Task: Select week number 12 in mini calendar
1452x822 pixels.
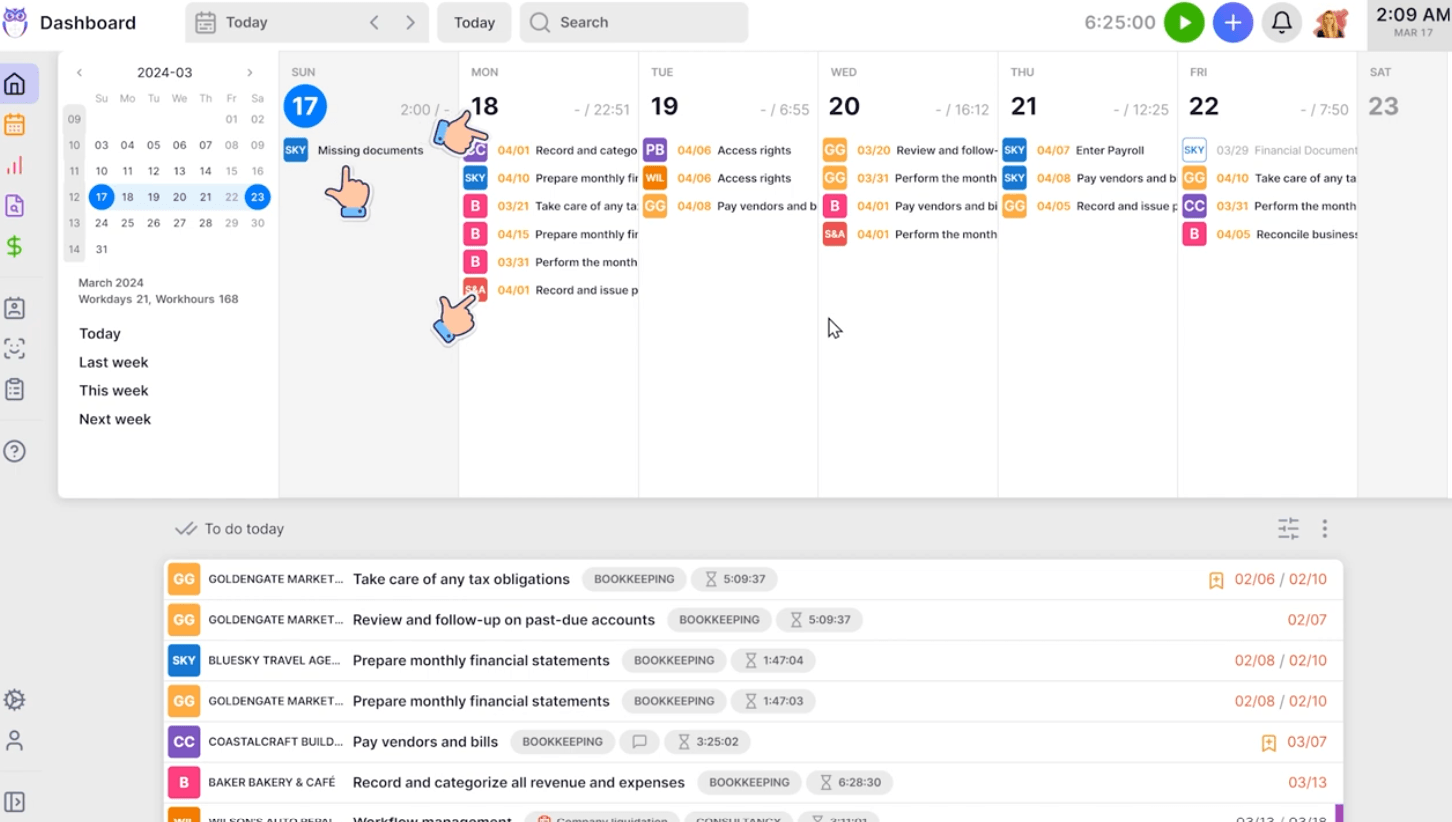Action: coord(74,197)
